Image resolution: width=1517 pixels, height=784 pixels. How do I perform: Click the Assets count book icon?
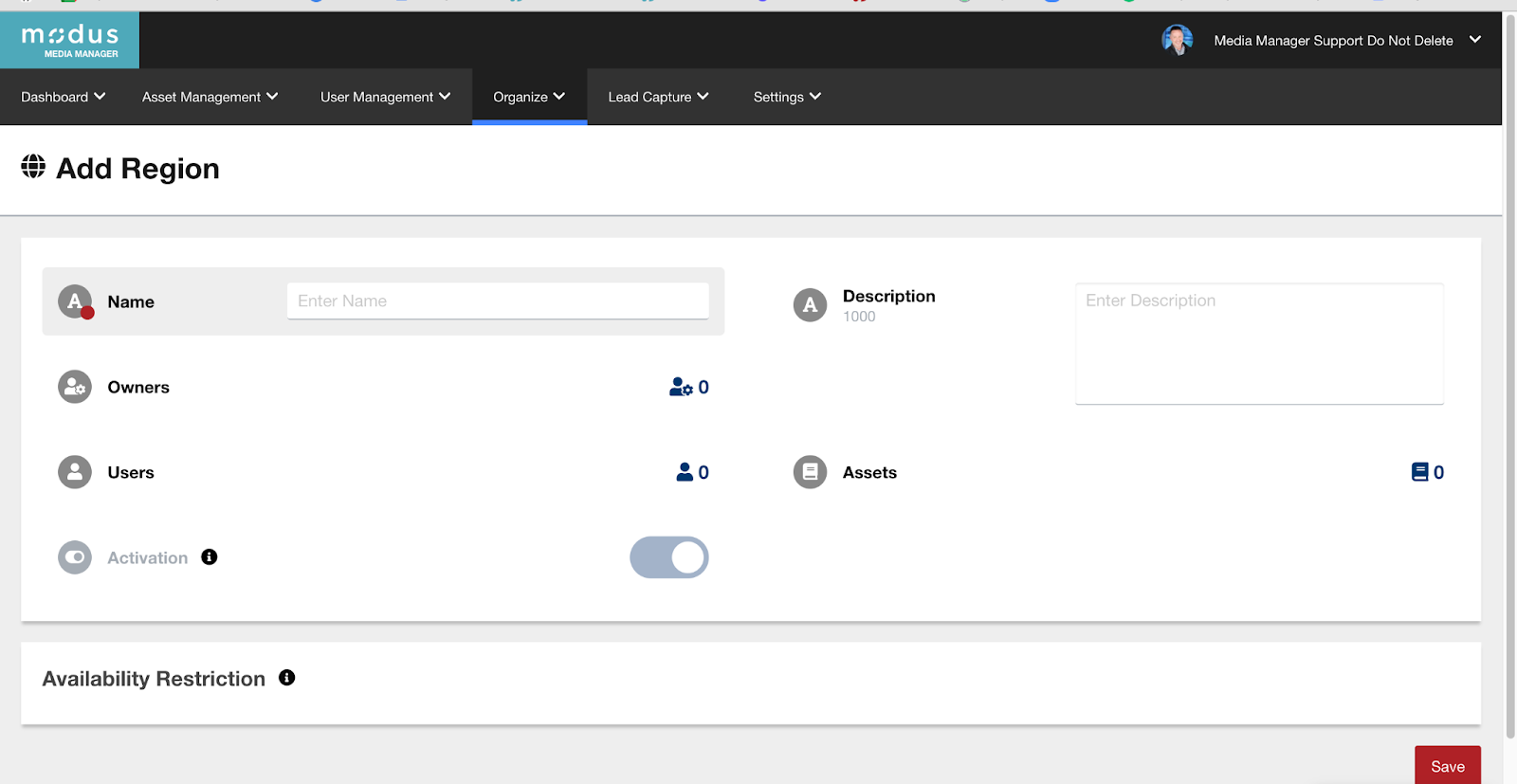[1419, 472]
